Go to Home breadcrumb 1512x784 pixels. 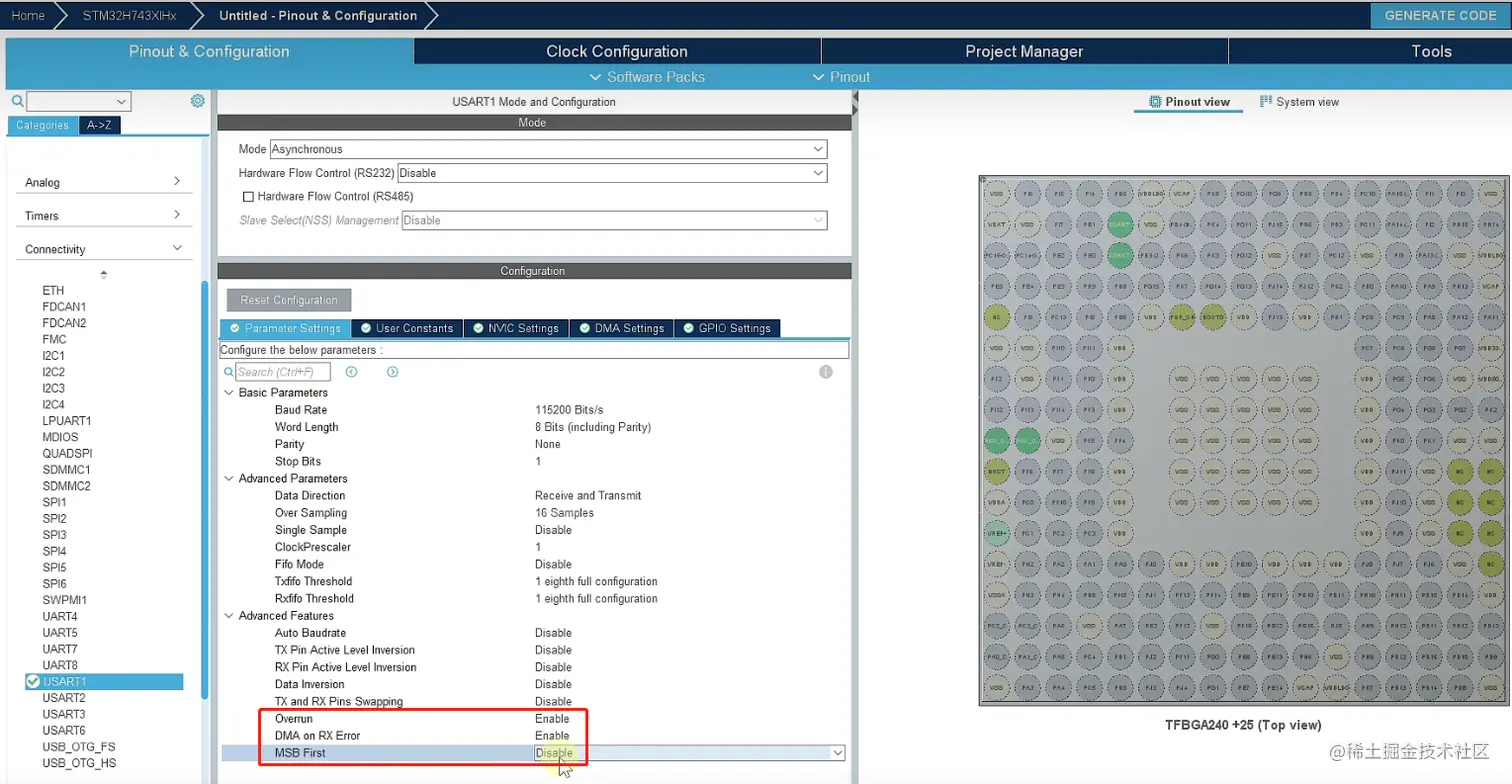click(28, 15)
